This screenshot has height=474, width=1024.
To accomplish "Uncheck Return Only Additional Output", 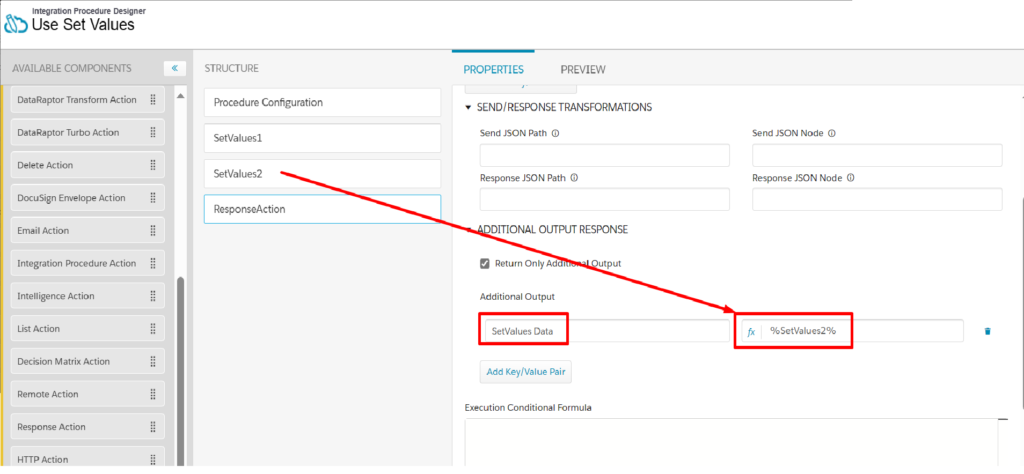I will coord(485,264).
